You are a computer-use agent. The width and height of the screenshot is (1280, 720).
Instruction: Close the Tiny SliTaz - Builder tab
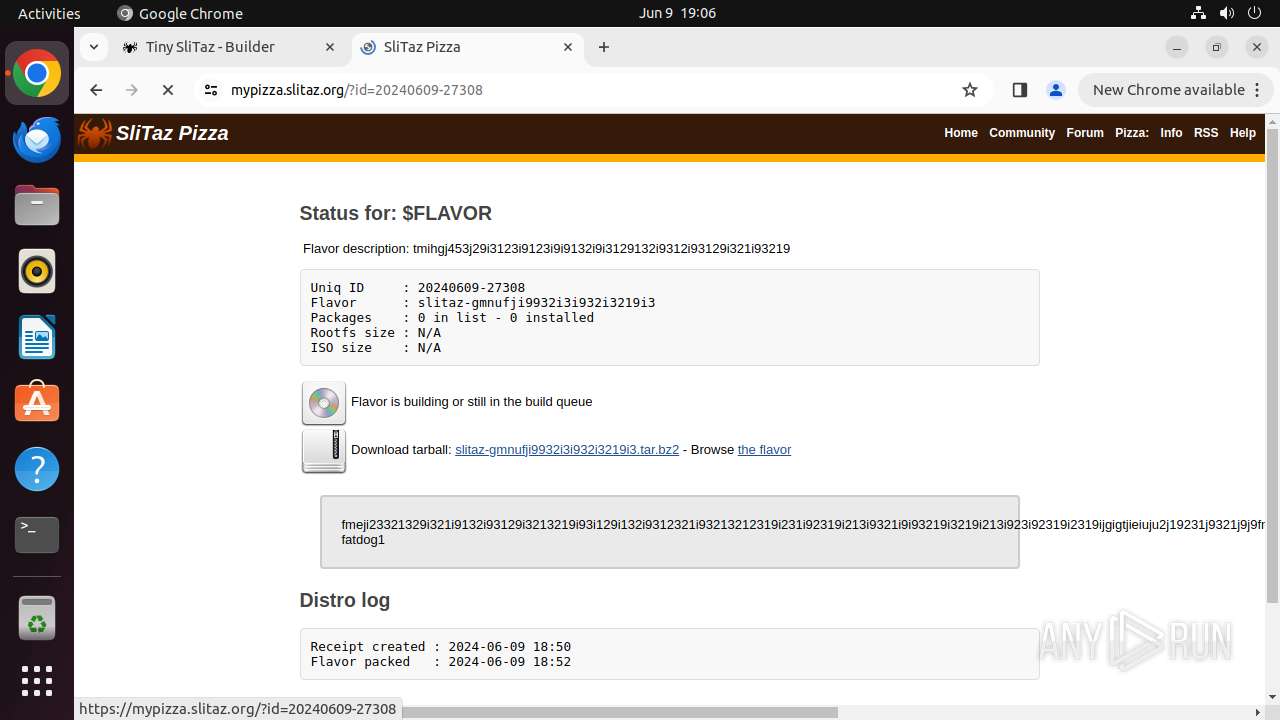pyautogui.click(x=330, y=47)
